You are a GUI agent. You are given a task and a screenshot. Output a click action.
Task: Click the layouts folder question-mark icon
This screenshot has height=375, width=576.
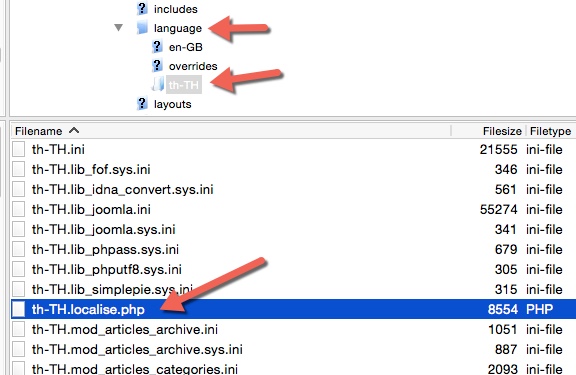pos(142,104)
